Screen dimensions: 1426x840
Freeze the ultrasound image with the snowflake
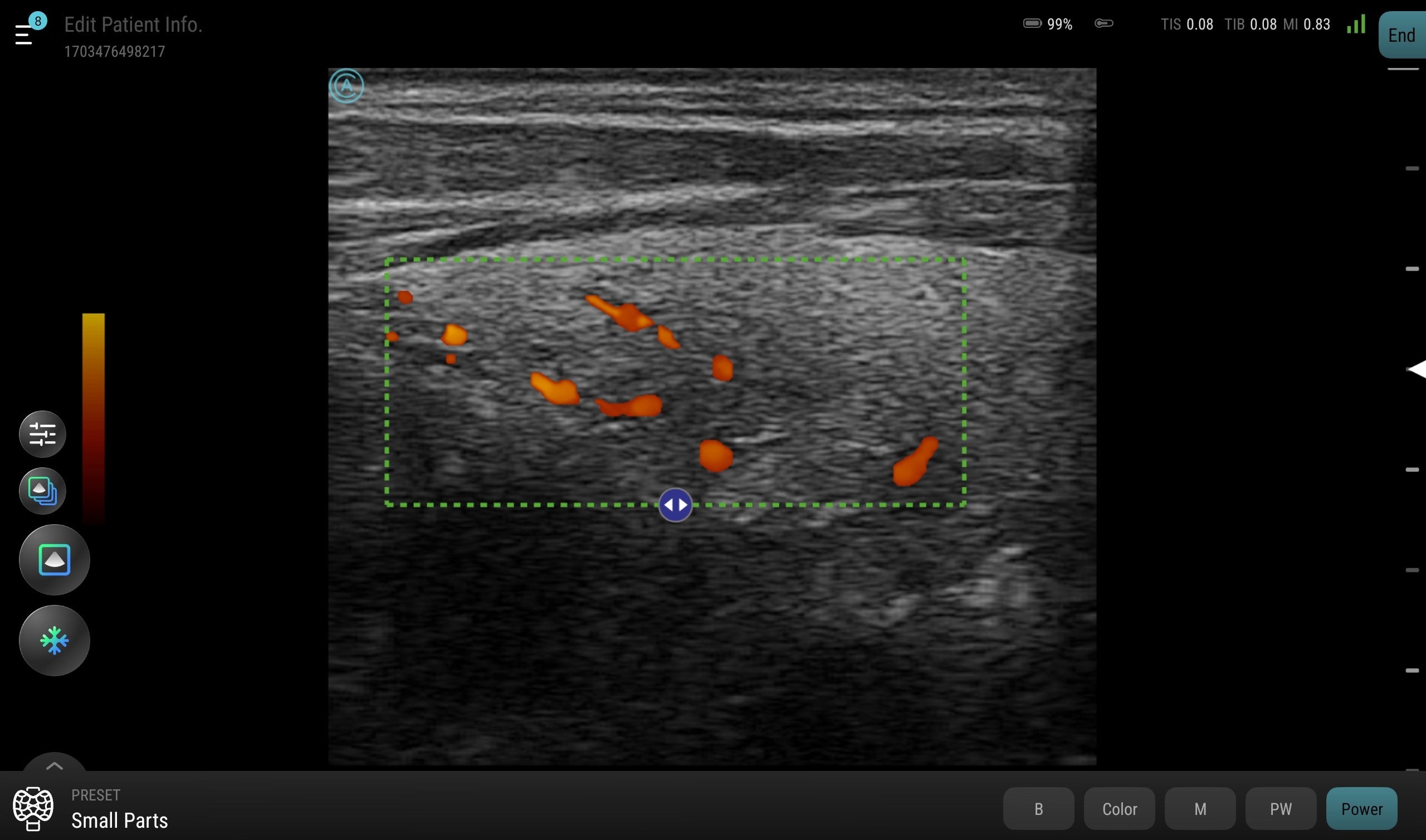click(x=55, y=639)
